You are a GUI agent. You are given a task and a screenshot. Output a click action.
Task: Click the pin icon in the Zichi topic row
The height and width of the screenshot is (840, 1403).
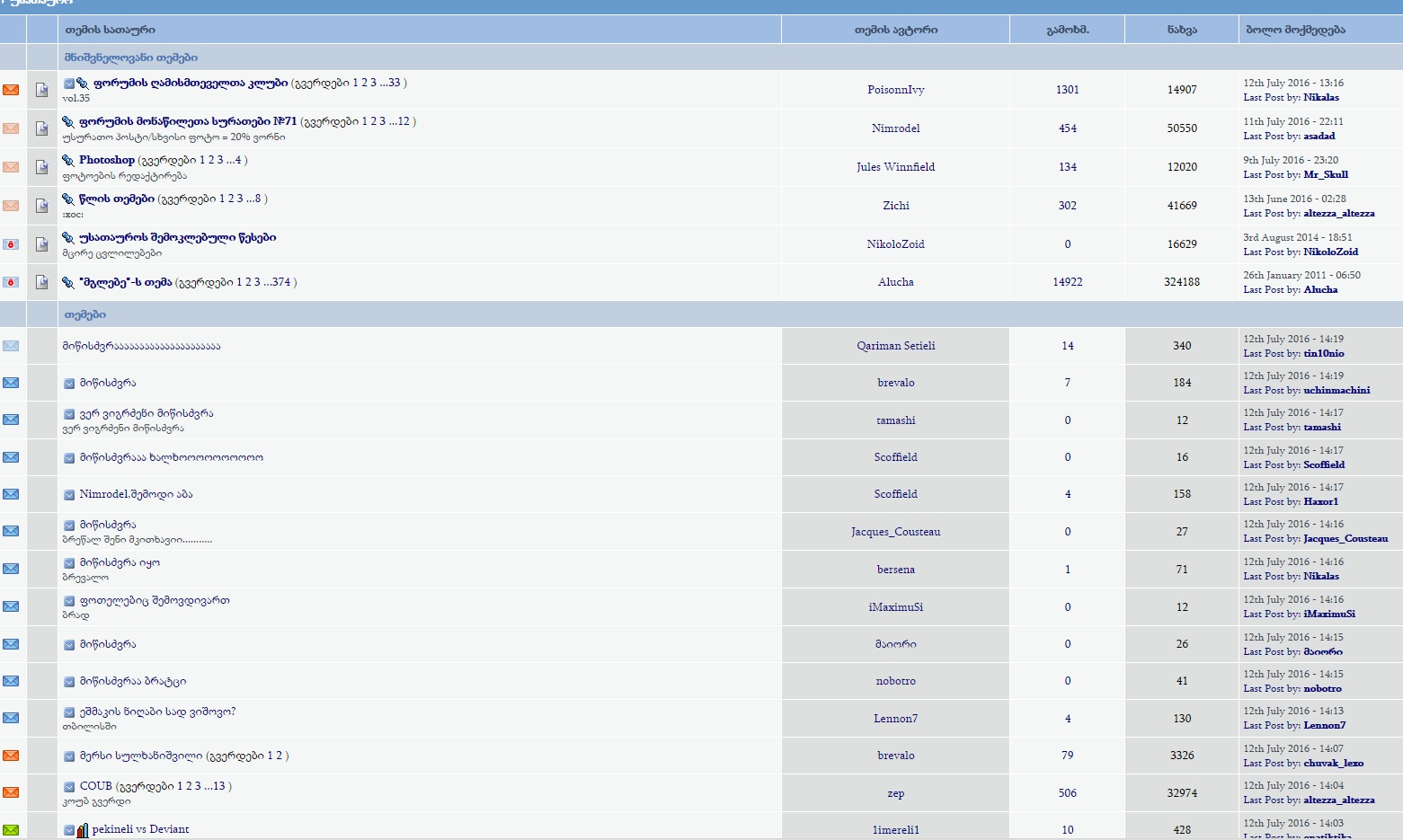68,199
